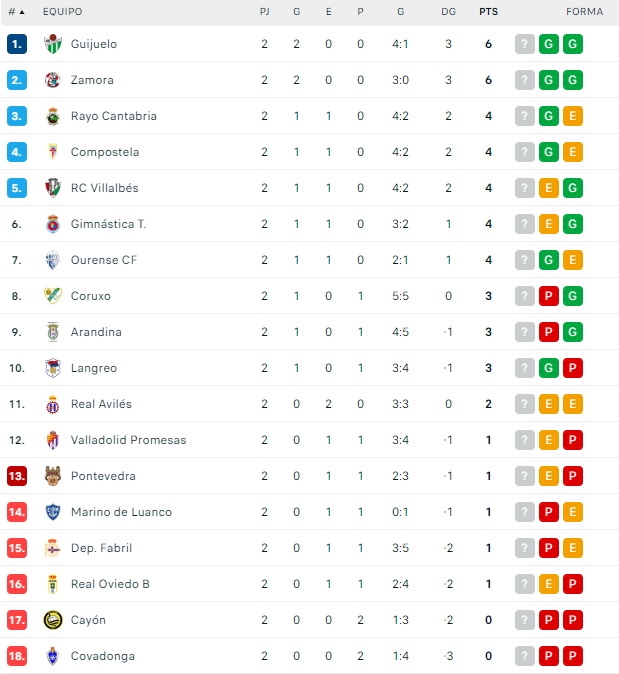Viewport: 619px width, 674px height.
Task: Click Guijuelo's gray question-mark form badge
Action: click(x=525, y=44)
